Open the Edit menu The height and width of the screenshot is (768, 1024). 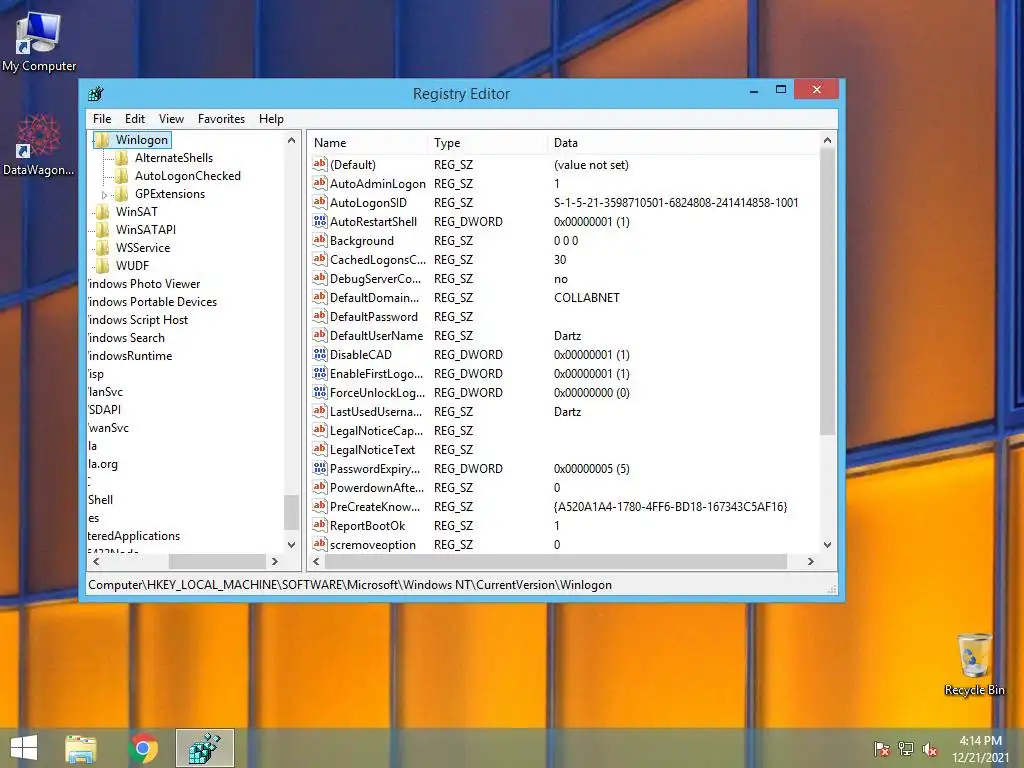point(135,119)
